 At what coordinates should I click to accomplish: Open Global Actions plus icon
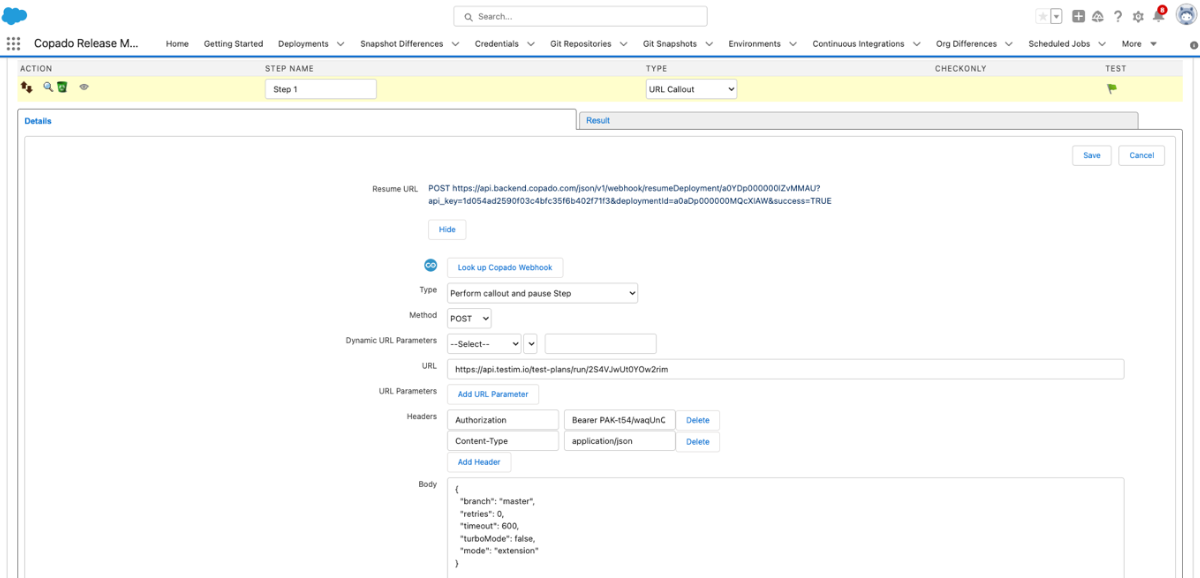click(x=1079, y=16)
